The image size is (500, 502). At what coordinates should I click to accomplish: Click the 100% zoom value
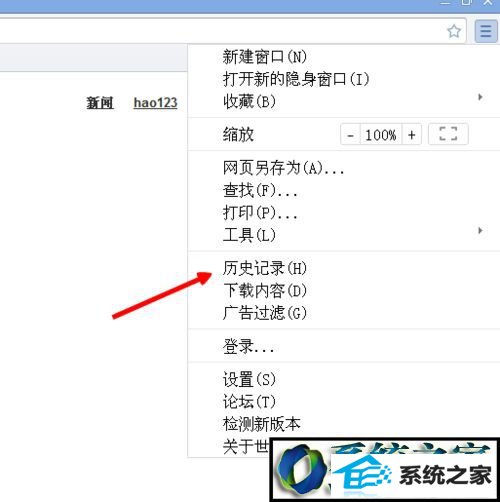[381, 135]
